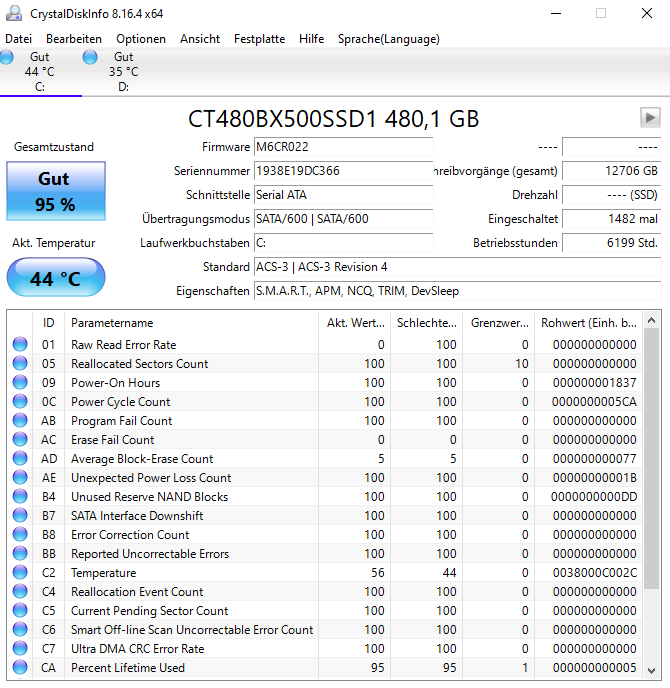Viewport: 670px width, 688px height.
Task: Click status icon of Ultra DMA CRC Error Rate
Action: click(x=20, y=648)
